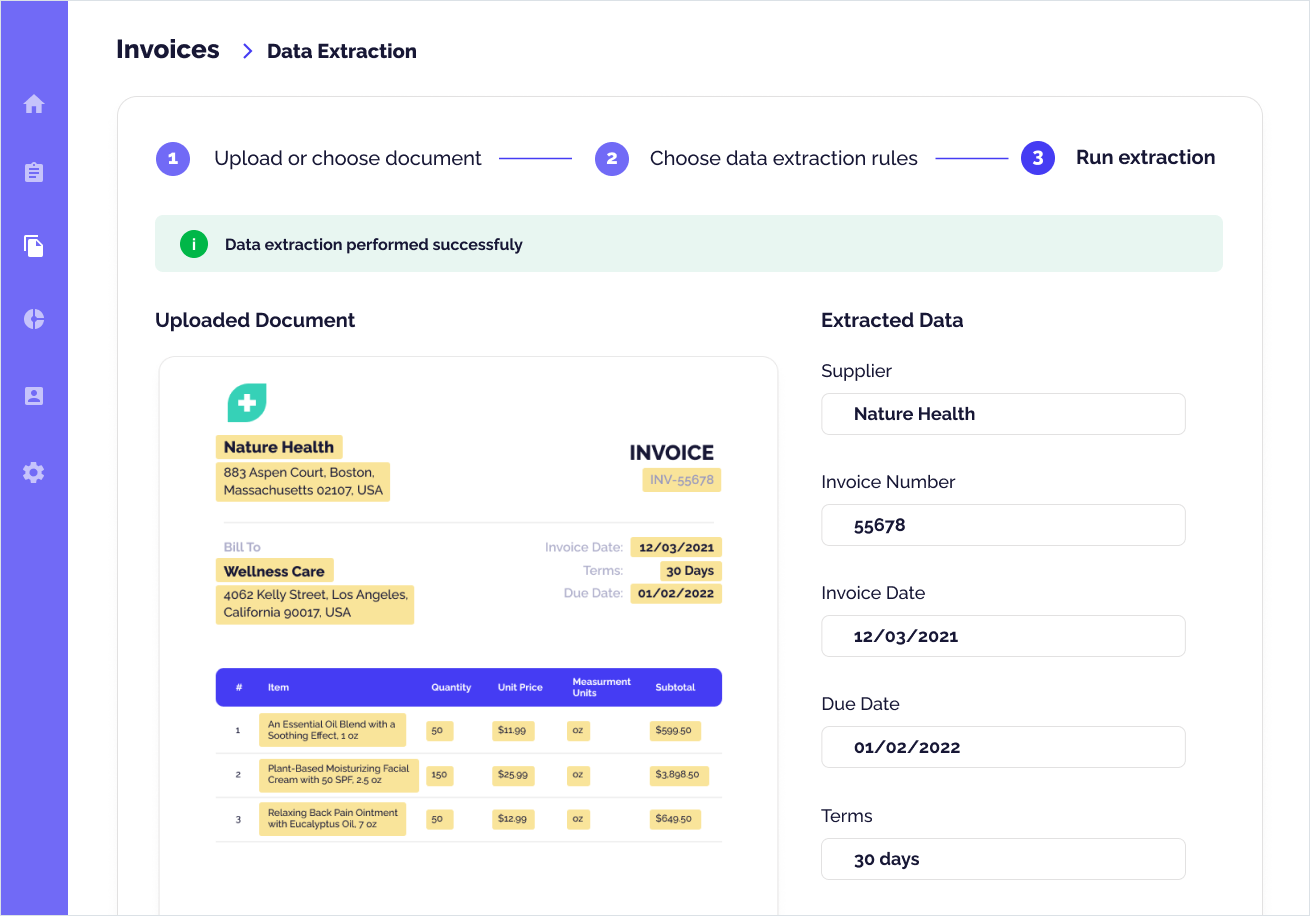Viewport: 1310px width, 916px height.
Task: Click the $25.99 unit price cell
Action: (x=513, y=775)
